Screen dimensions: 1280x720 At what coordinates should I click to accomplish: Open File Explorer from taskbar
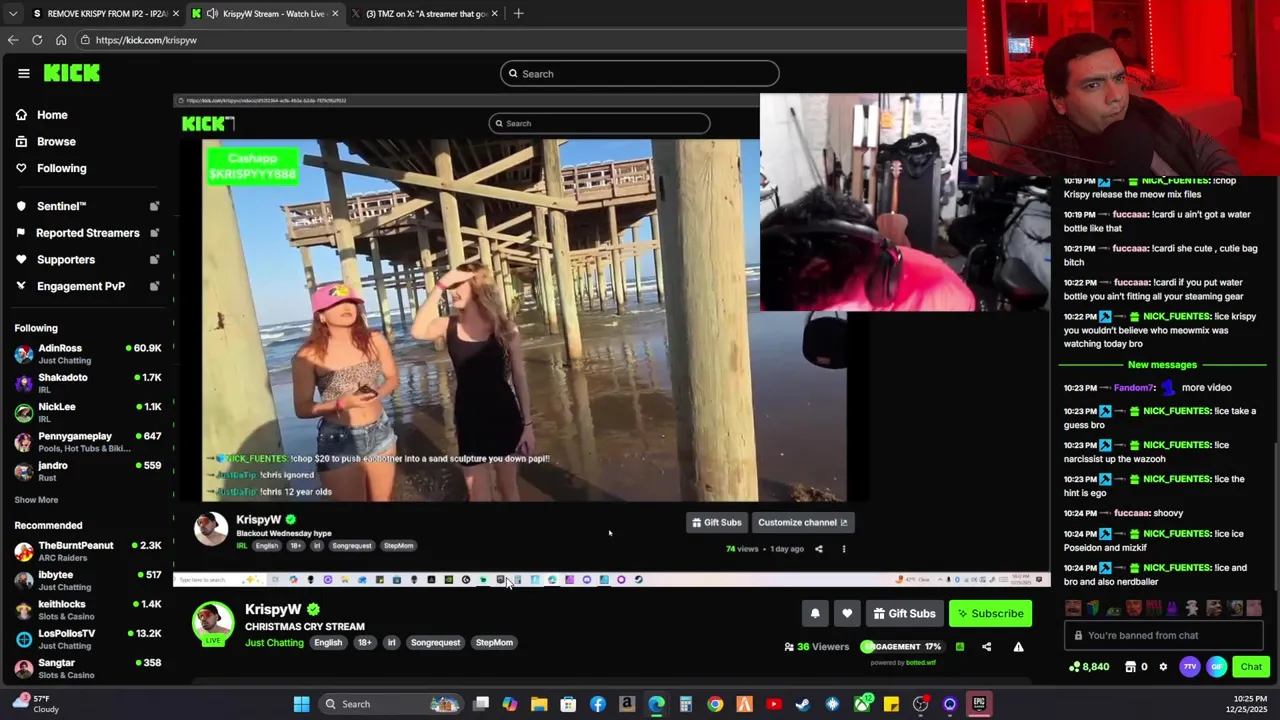(x=539, y=704)
